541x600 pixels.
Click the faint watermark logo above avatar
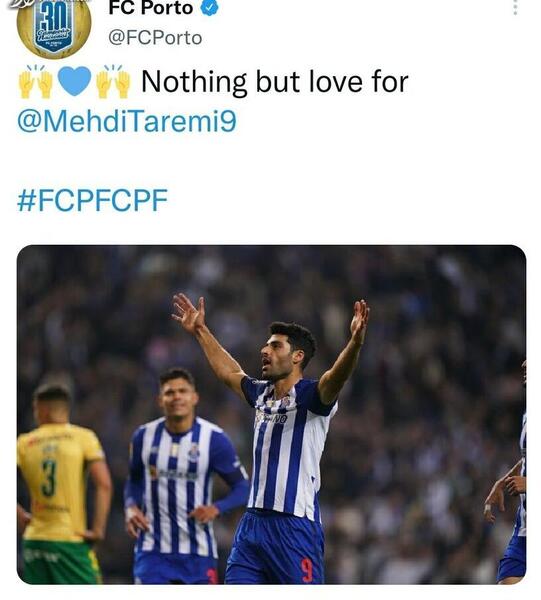(17, 4)
